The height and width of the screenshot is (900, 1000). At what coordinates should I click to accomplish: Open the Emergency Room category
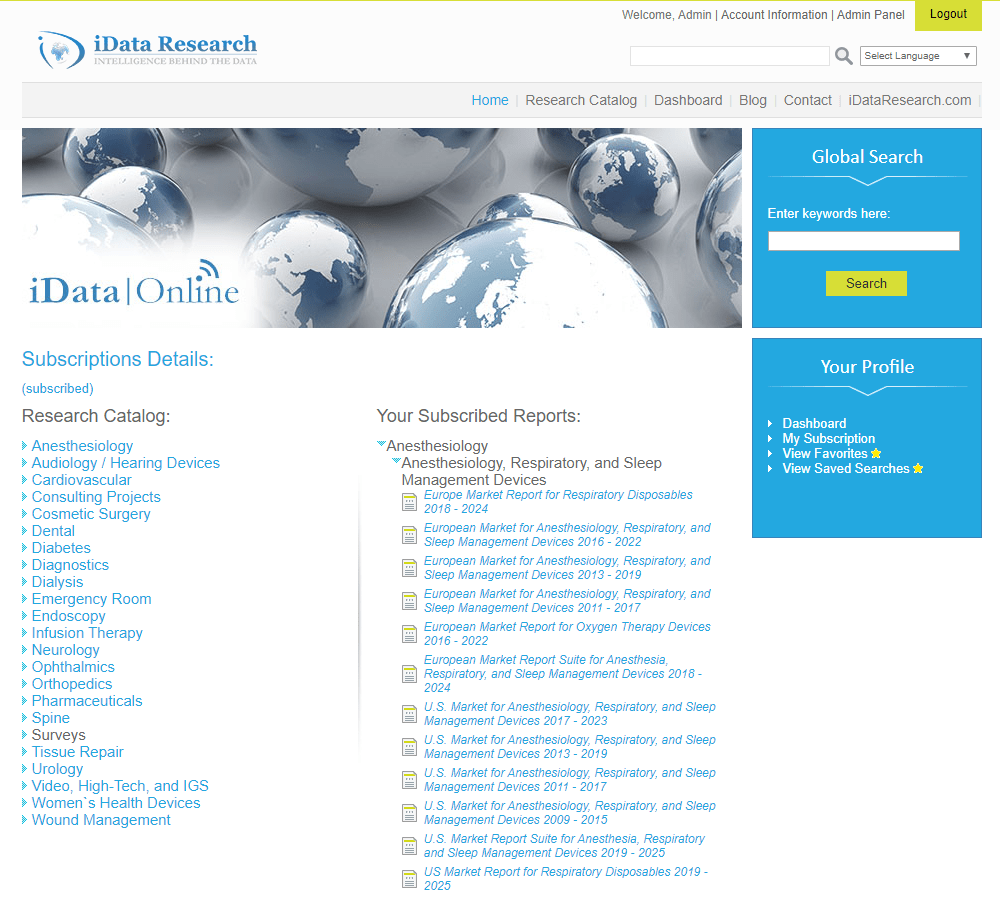tap(92, 599)
